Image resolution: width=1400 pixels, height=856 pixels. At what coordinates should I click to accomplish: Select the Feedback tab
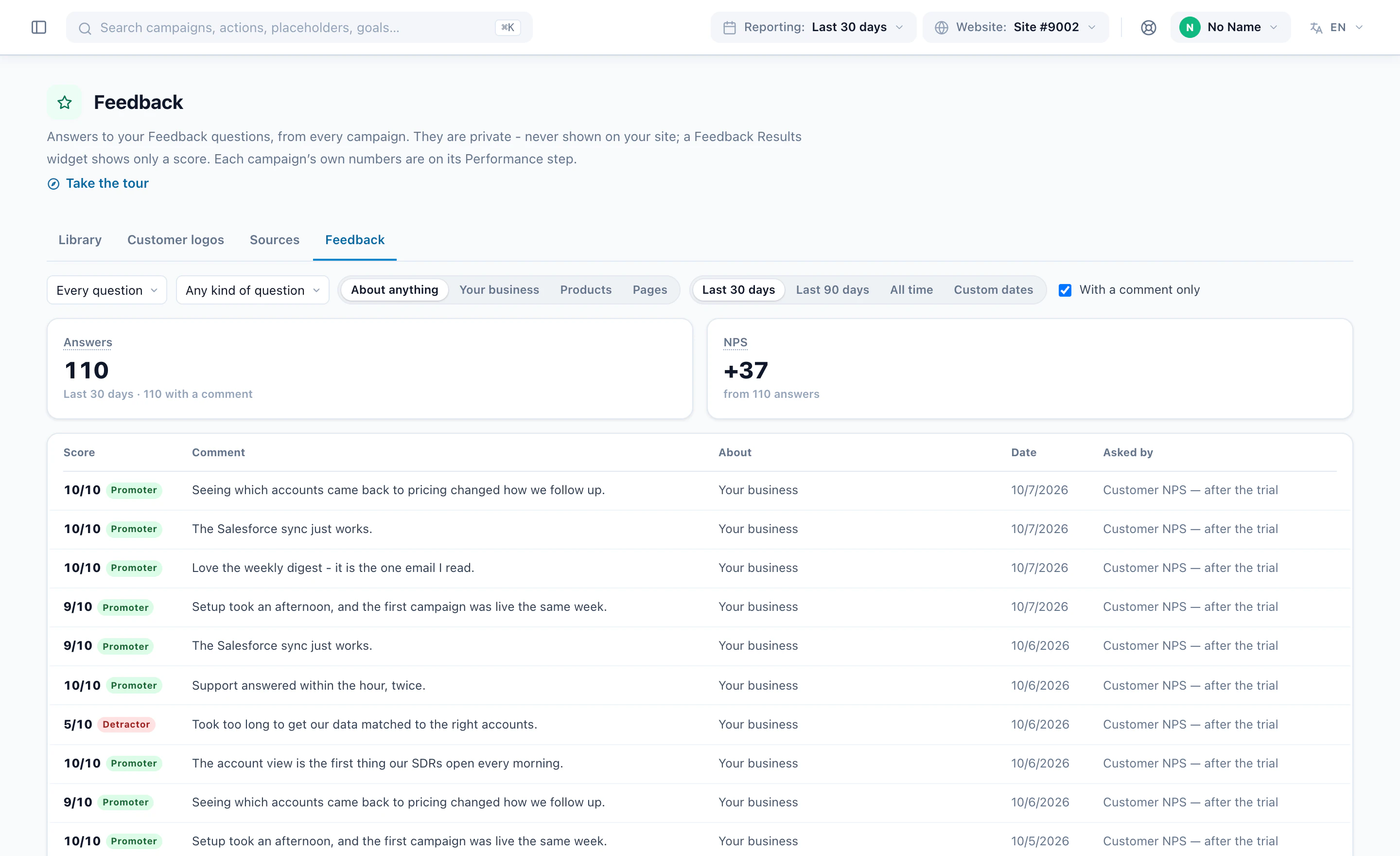[x=354, y=240]
